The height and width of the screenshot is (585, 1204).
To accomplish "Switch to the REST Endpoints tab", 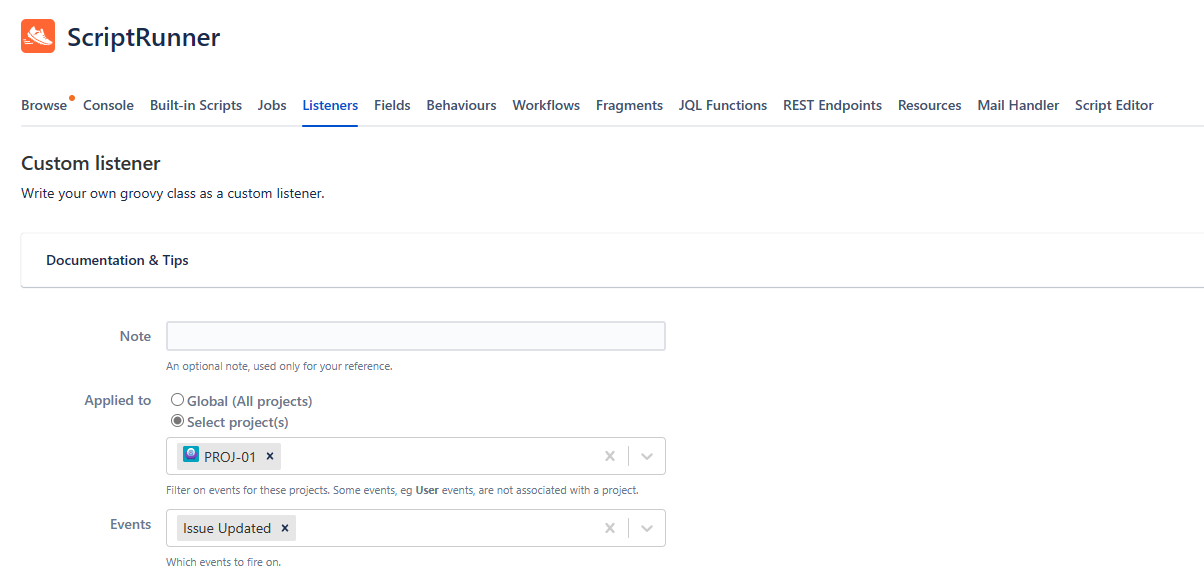I will click(x=832, y=105).
